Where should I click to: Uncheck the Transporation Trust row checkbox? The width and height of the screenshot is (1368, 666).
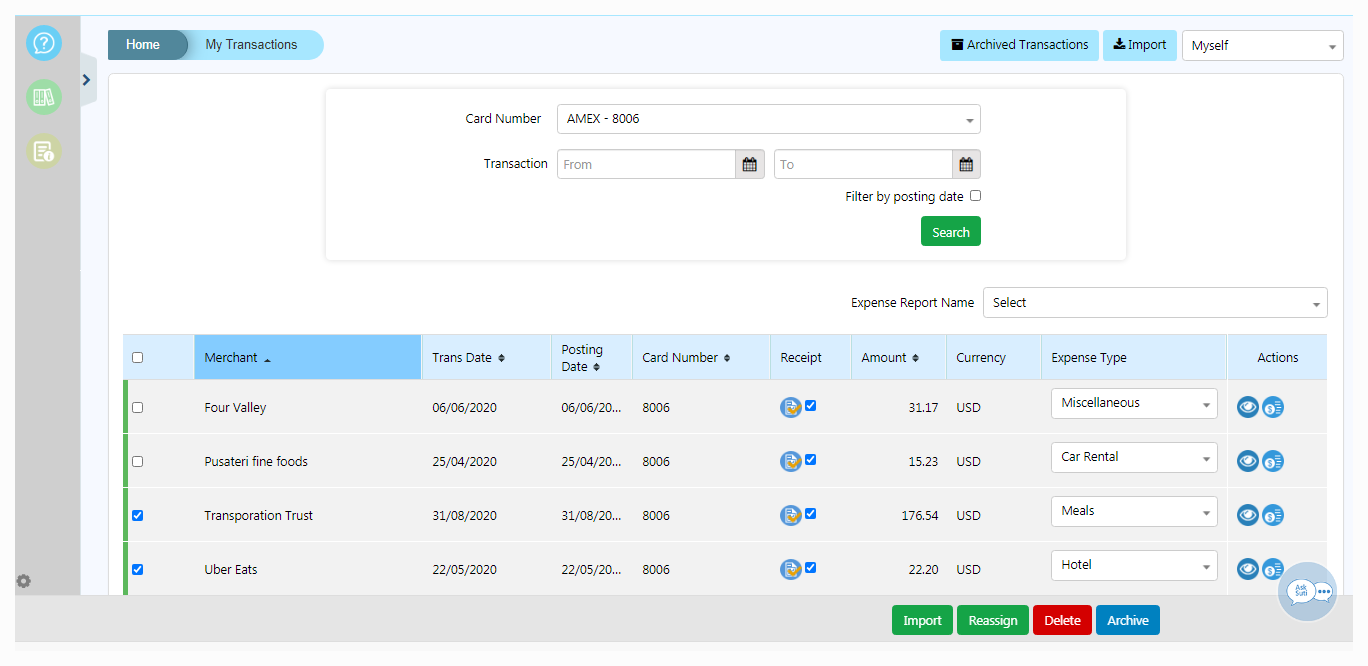coord(138,515)
